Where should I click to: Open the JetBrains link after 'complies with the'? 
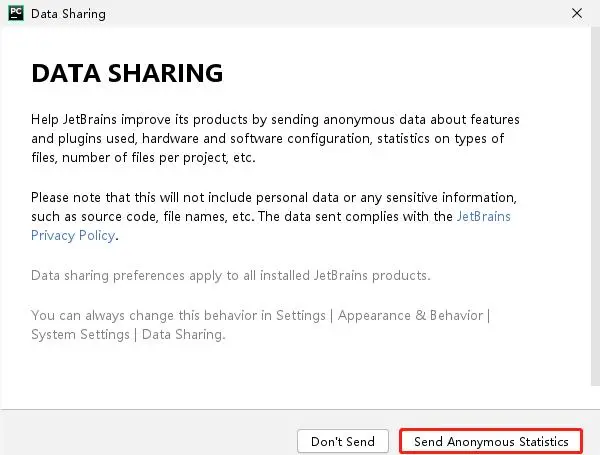484,217
